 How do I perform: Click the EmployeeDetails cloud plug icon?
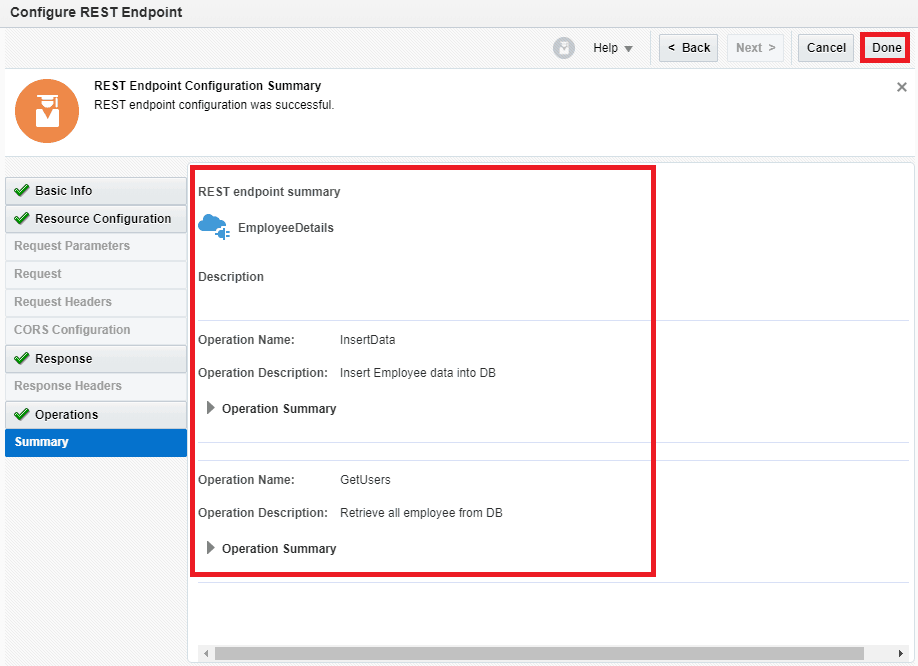[x=214, y=226]
